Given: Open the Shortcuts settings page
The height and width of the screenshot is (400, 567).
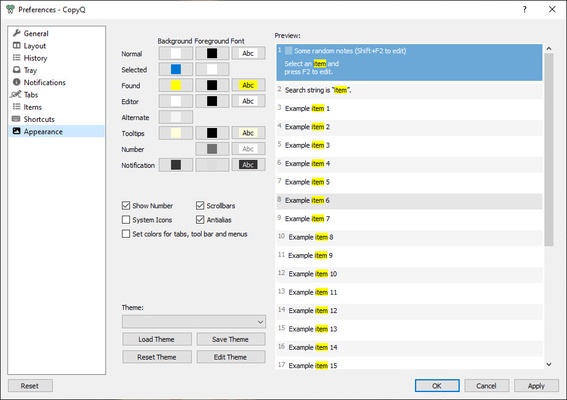Looking at the screenshot, I should [x=56, y=119].
